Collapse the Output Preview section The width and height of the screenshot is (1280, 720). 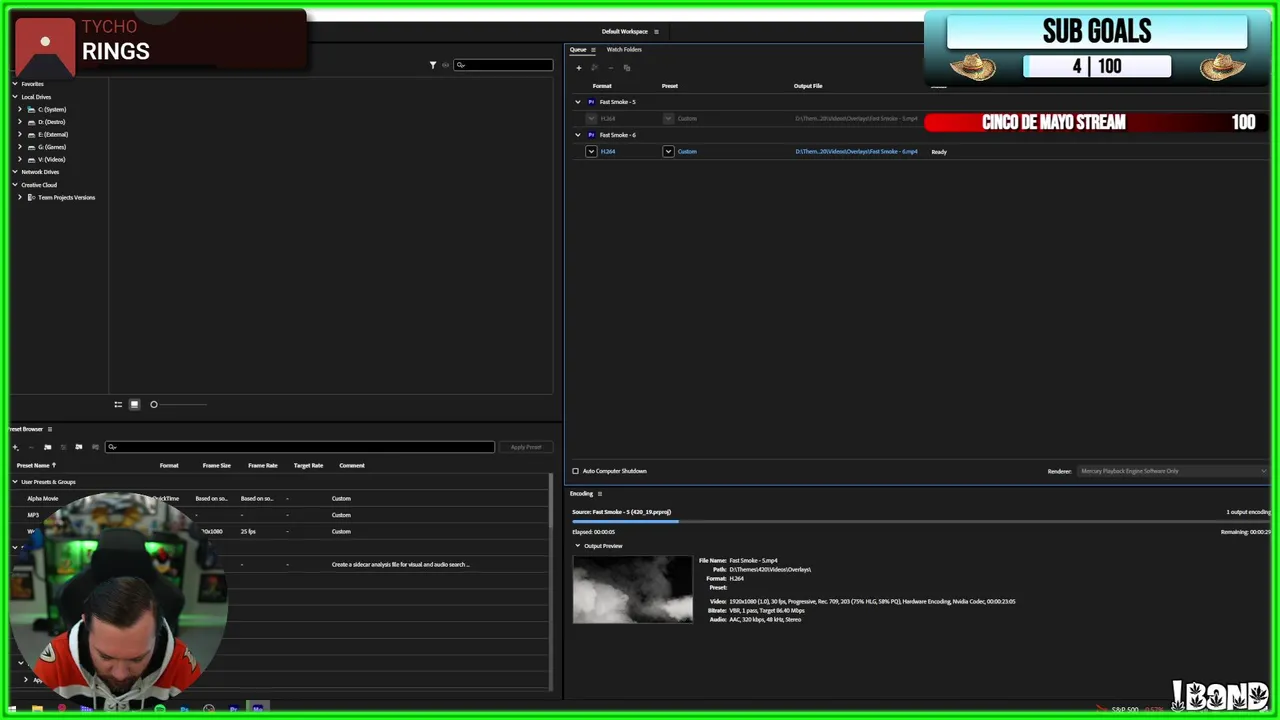pos(577,546)
